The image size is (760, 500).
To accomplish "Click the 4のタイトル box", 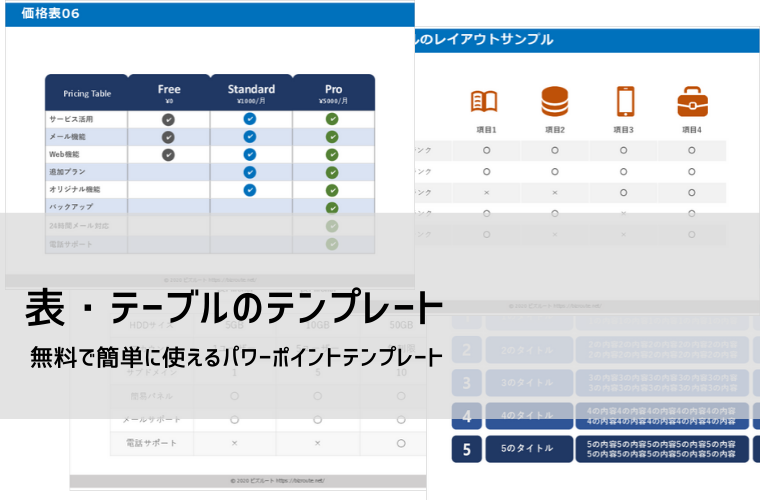I will 529,416.
